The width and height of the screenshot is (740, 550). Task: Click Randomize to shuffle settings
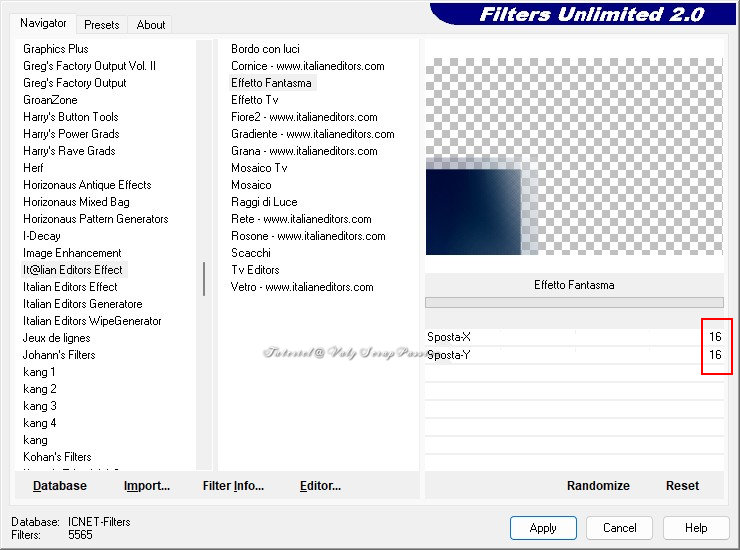click(598, 486)
